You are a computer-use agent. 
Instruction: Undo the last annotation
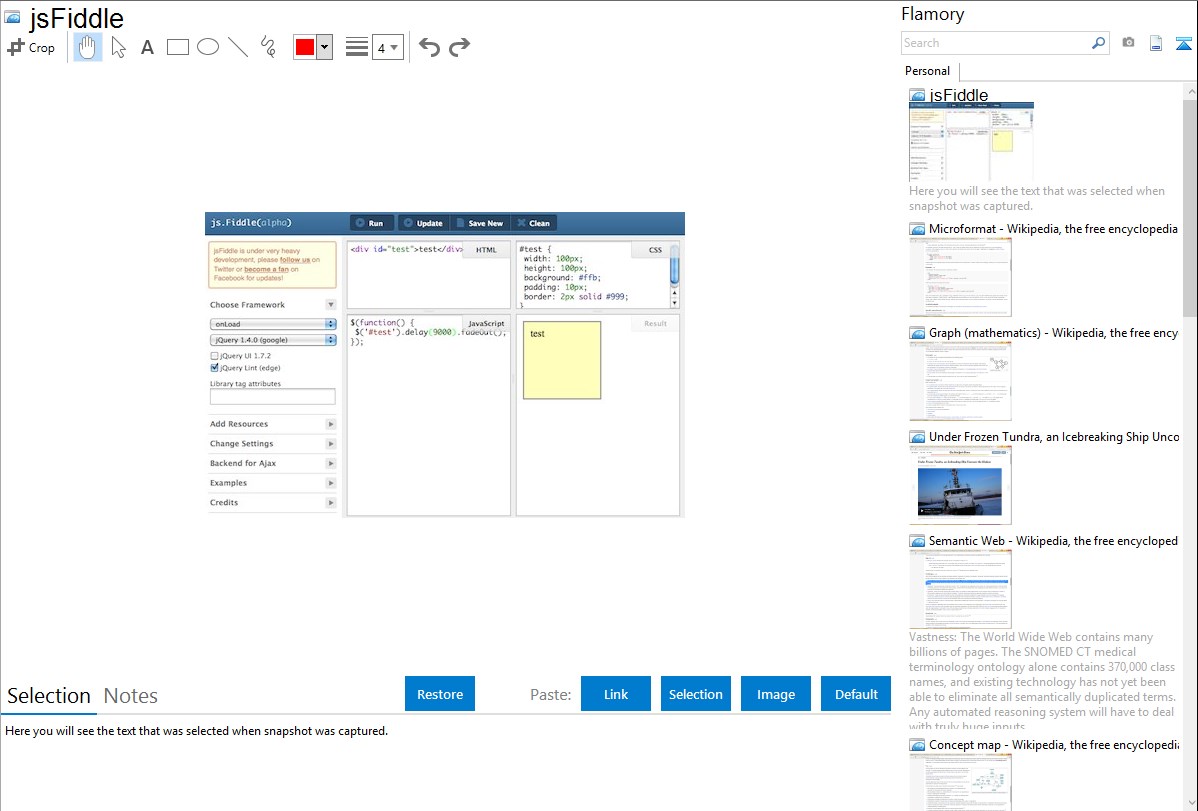coord(429,47)
